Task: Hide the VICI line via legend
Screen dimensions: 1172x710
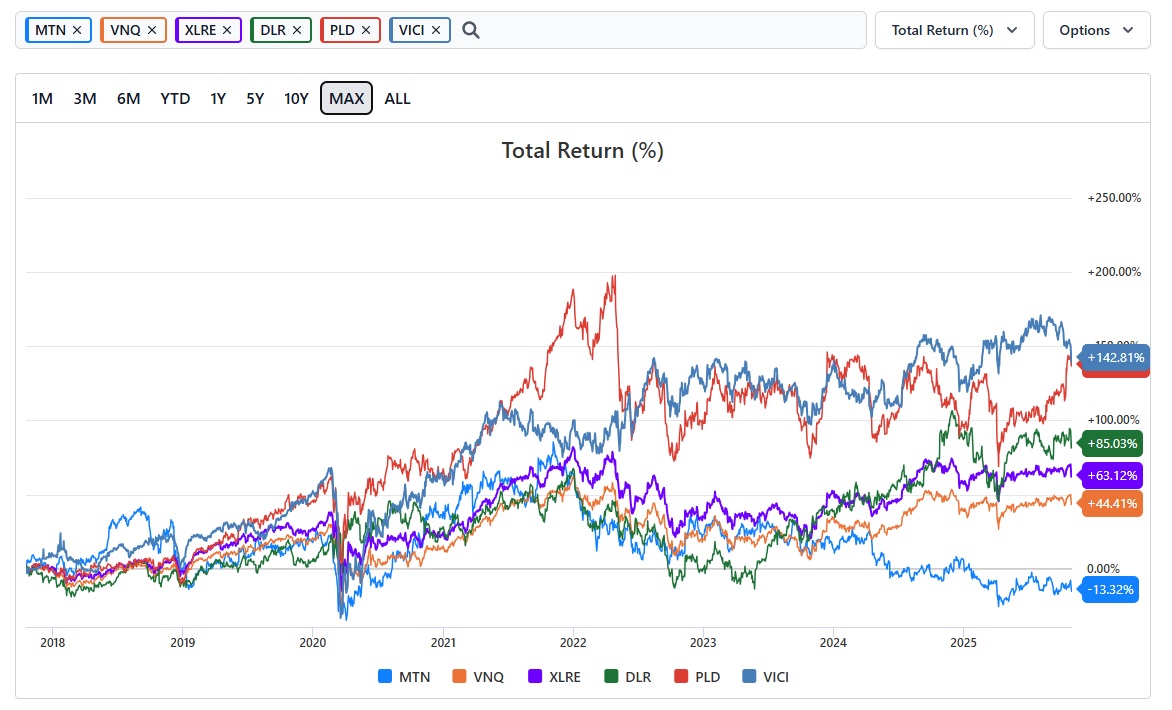Action: (766, 677)
